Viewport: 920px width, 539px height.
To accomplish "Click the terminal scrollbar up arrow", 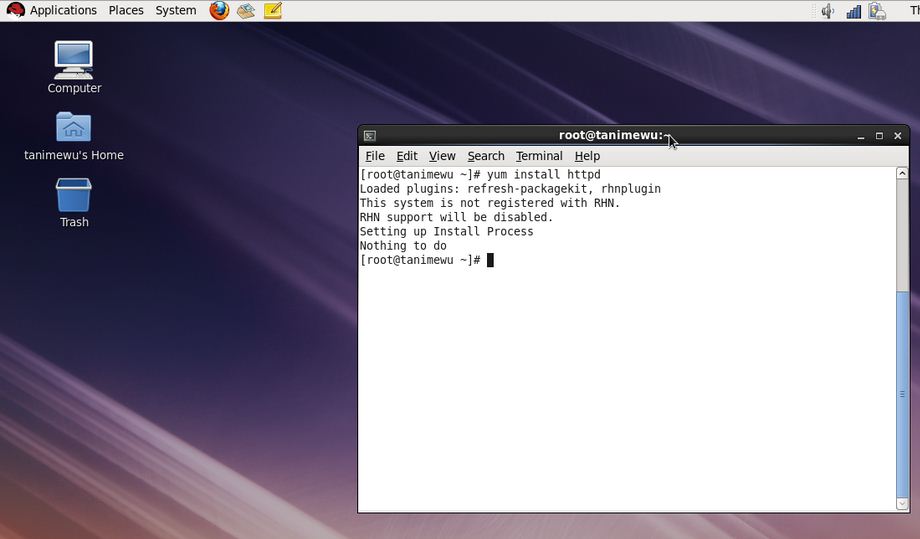I will [902, 173].
